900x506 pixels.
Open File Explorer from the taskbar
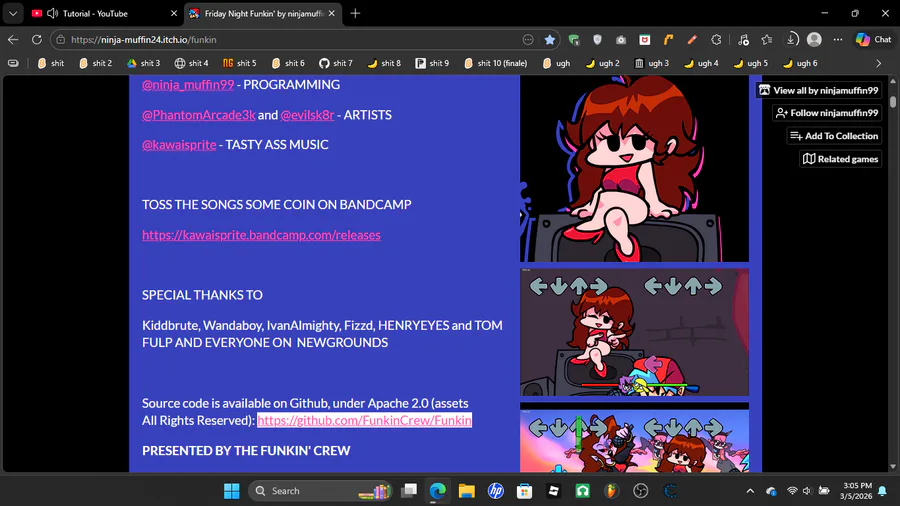pos(467,491)
